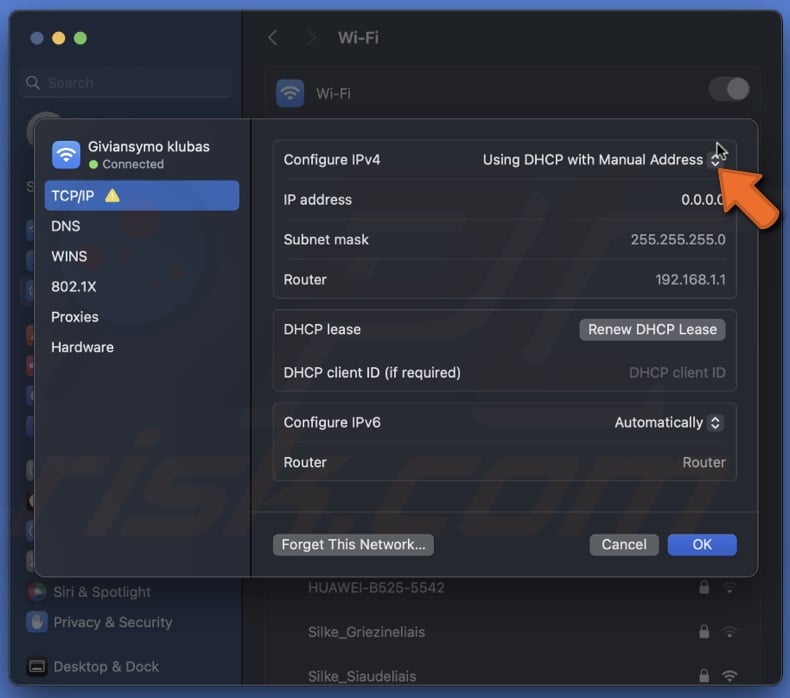Go forward with the right chevron
Image resolution: width=790 pixels, height=698 pixels.
(311, 38)
